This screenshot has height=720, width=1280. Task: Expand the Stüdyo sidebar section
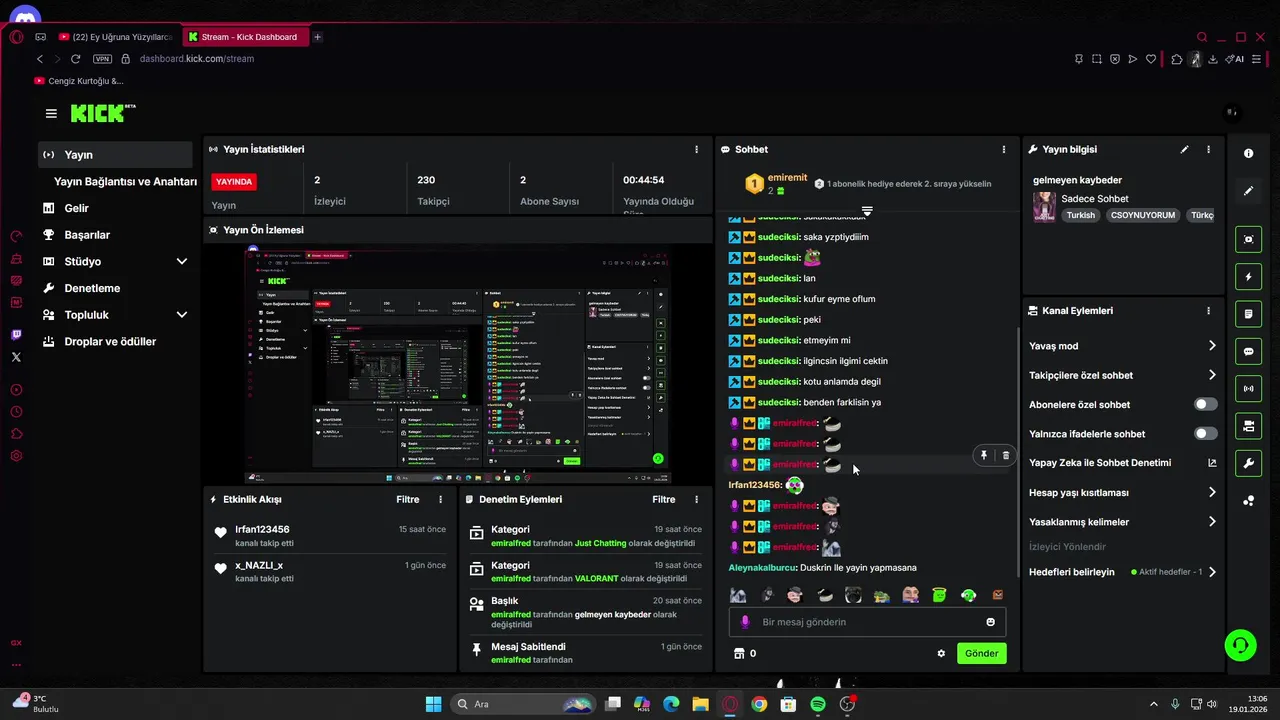pyautogui.click(x=182, y=262)
